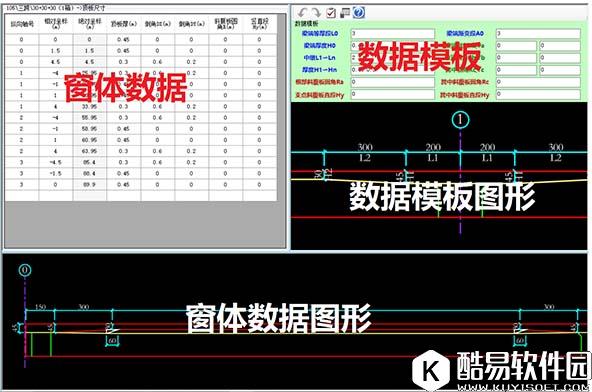Open help via the blue question mark icon
Image resolution: width=592 pixels, height=392 pixels.
click(x=359, y=12)
